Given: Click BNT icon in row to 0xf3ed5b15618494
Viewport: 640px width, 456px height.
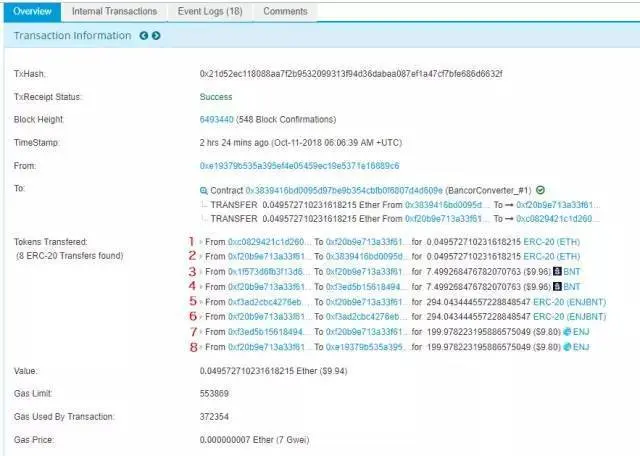Looking at the screenshot, I should coord(557,287).
